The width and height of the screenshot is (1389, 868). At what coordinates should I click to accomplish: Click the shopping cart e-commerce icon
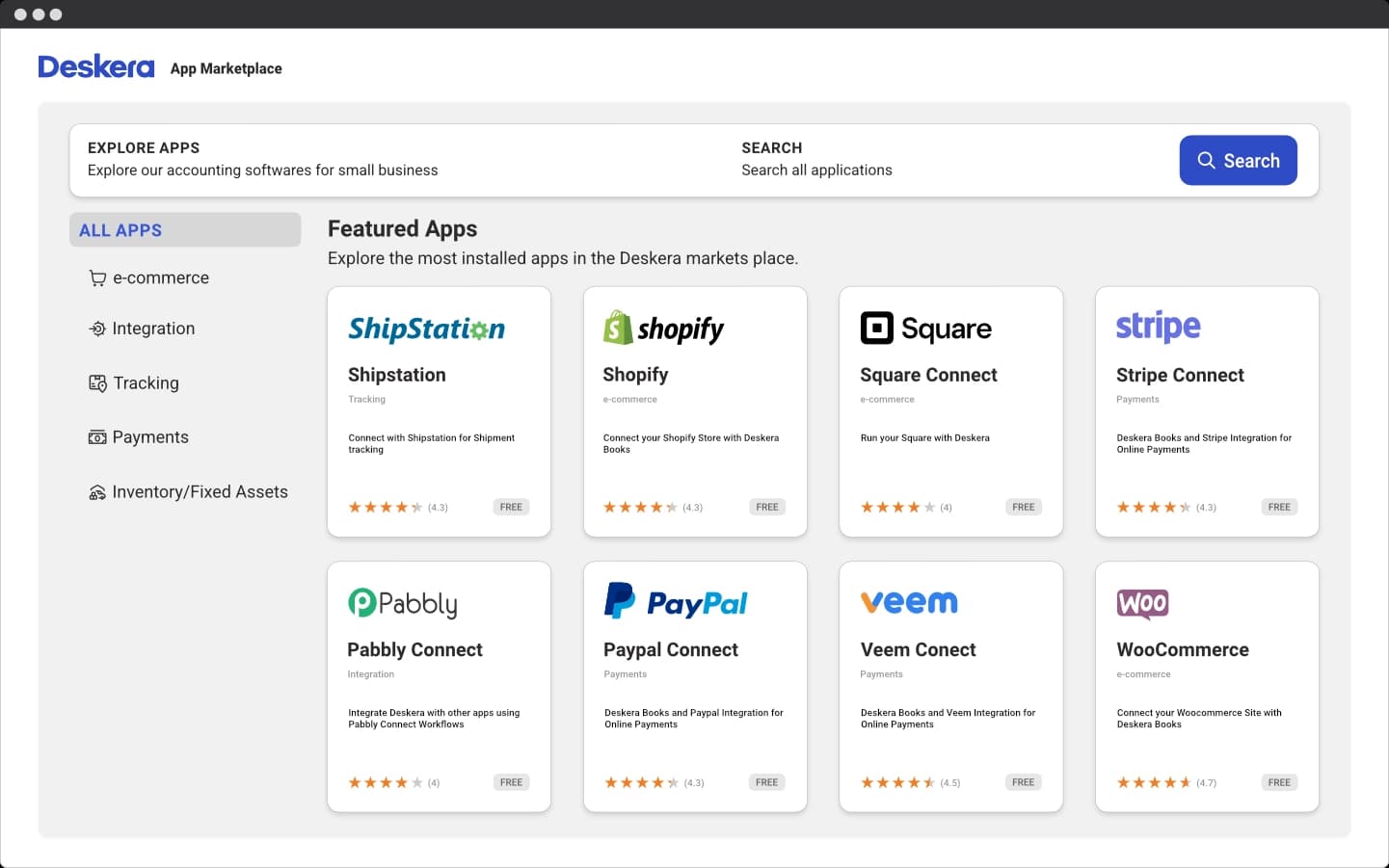point(97,278)
